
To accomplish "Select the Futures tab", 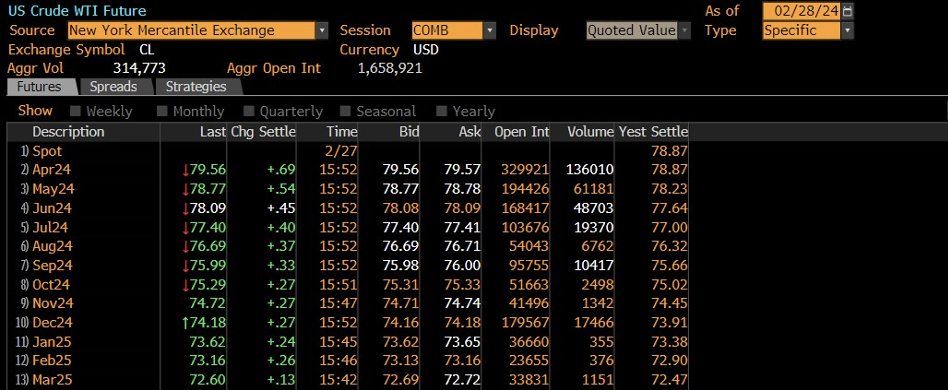I will tap(39, 86).
